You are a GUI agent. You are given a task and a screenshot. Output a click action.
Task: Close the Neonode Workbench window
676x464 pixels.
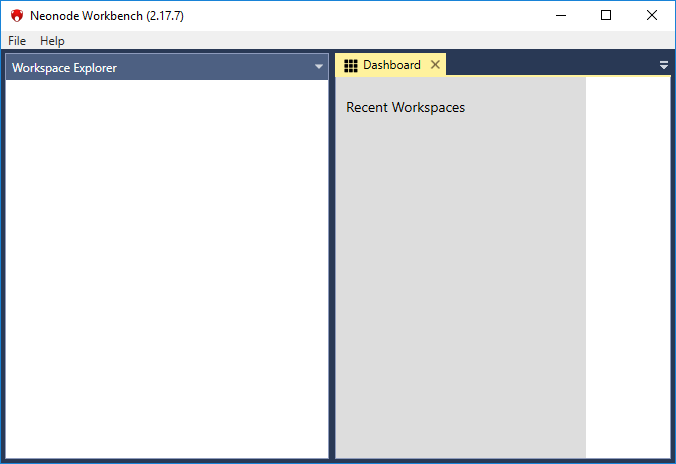click(652, 15)
